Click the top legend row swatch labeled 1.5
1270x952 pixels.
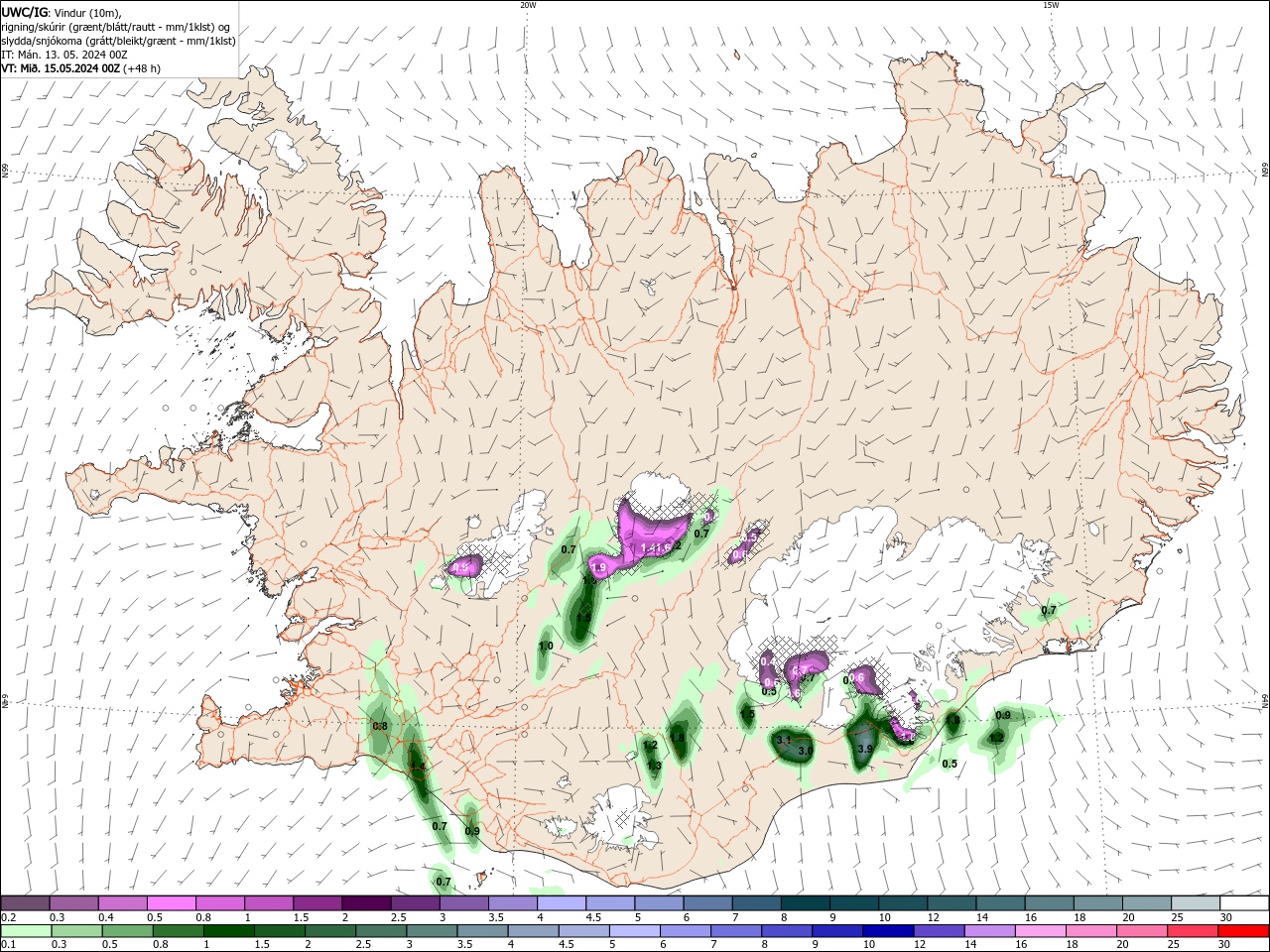(x=317, y=903)
